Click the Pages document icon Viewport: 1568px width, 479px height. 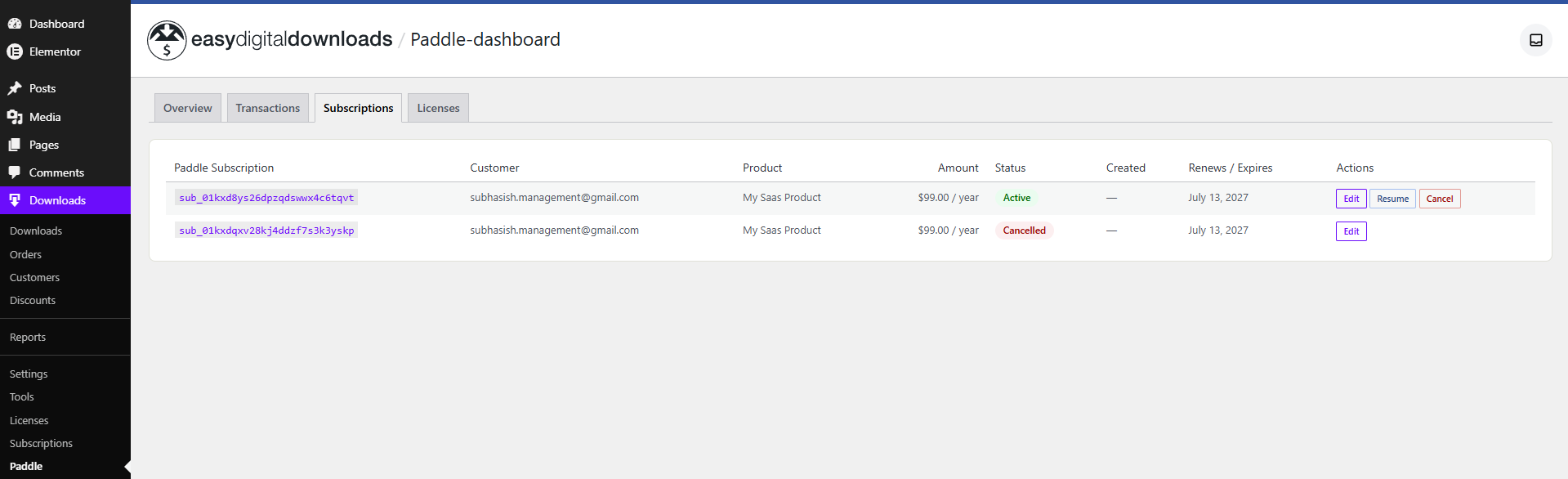pos(15,145)
